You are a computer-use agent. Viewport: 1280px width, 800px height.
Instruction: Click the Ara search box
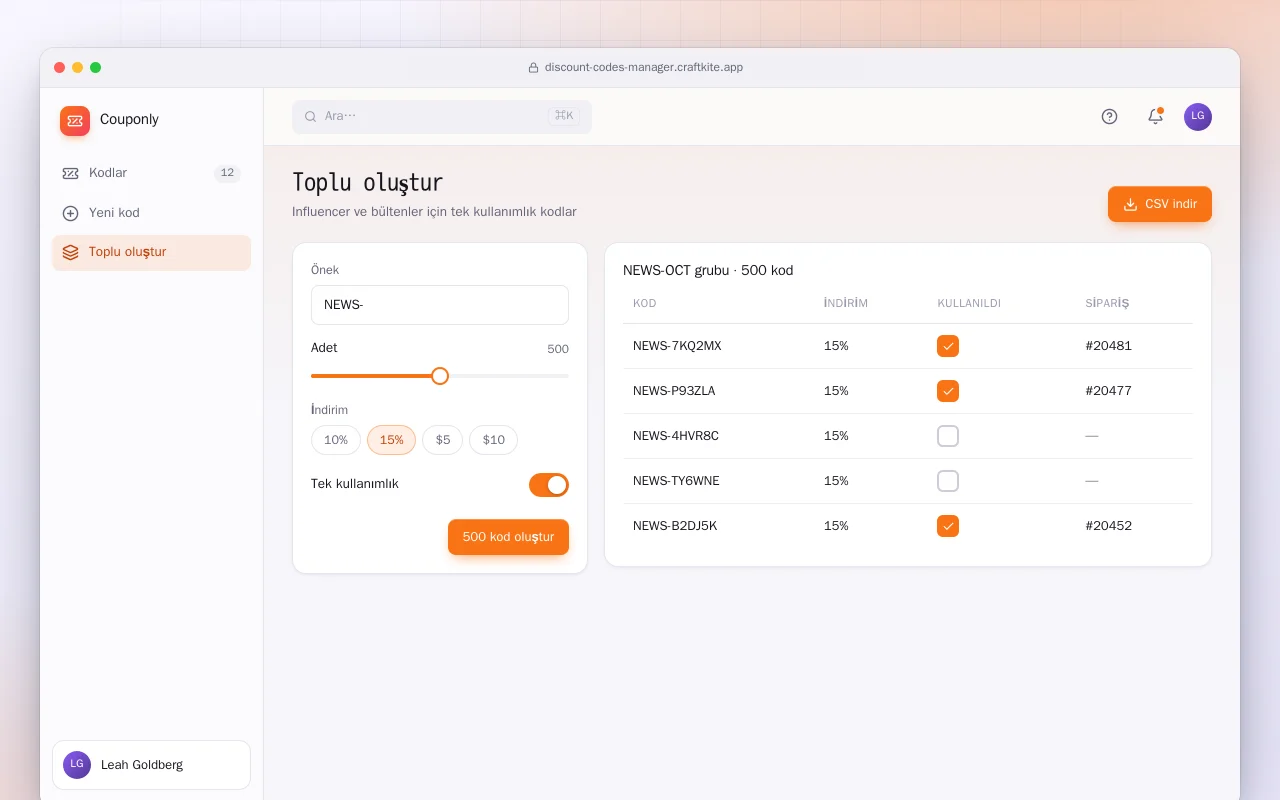click(x=442, y=116)
